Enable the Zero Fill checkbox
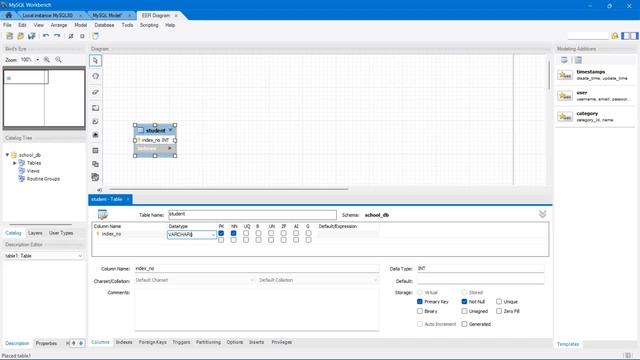This screenshot has width=640, height=360. pyautogui.click(x=499, y=311)
